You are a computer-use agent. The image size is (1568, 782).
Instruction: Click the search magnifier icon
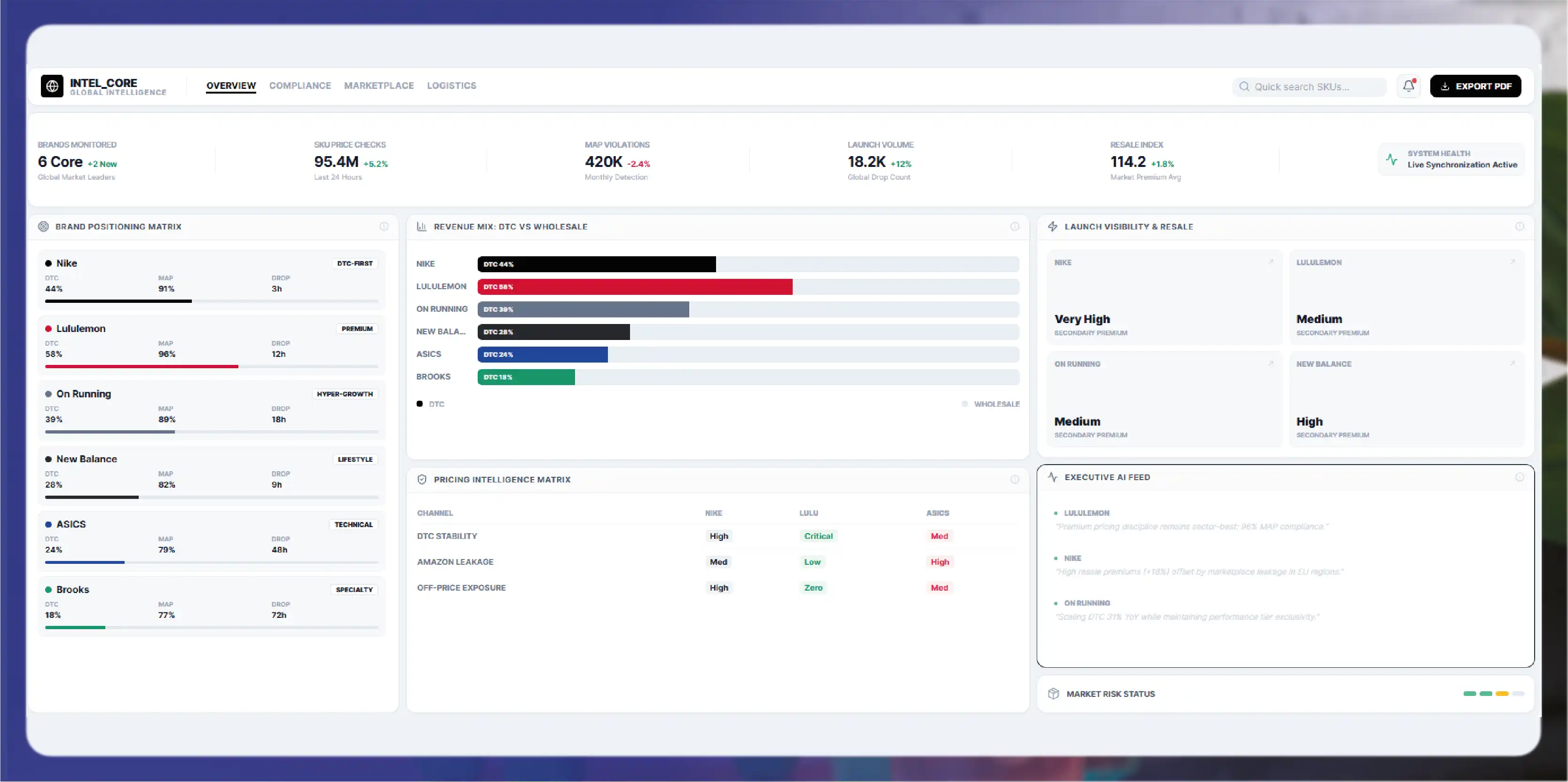[1244, 87]
